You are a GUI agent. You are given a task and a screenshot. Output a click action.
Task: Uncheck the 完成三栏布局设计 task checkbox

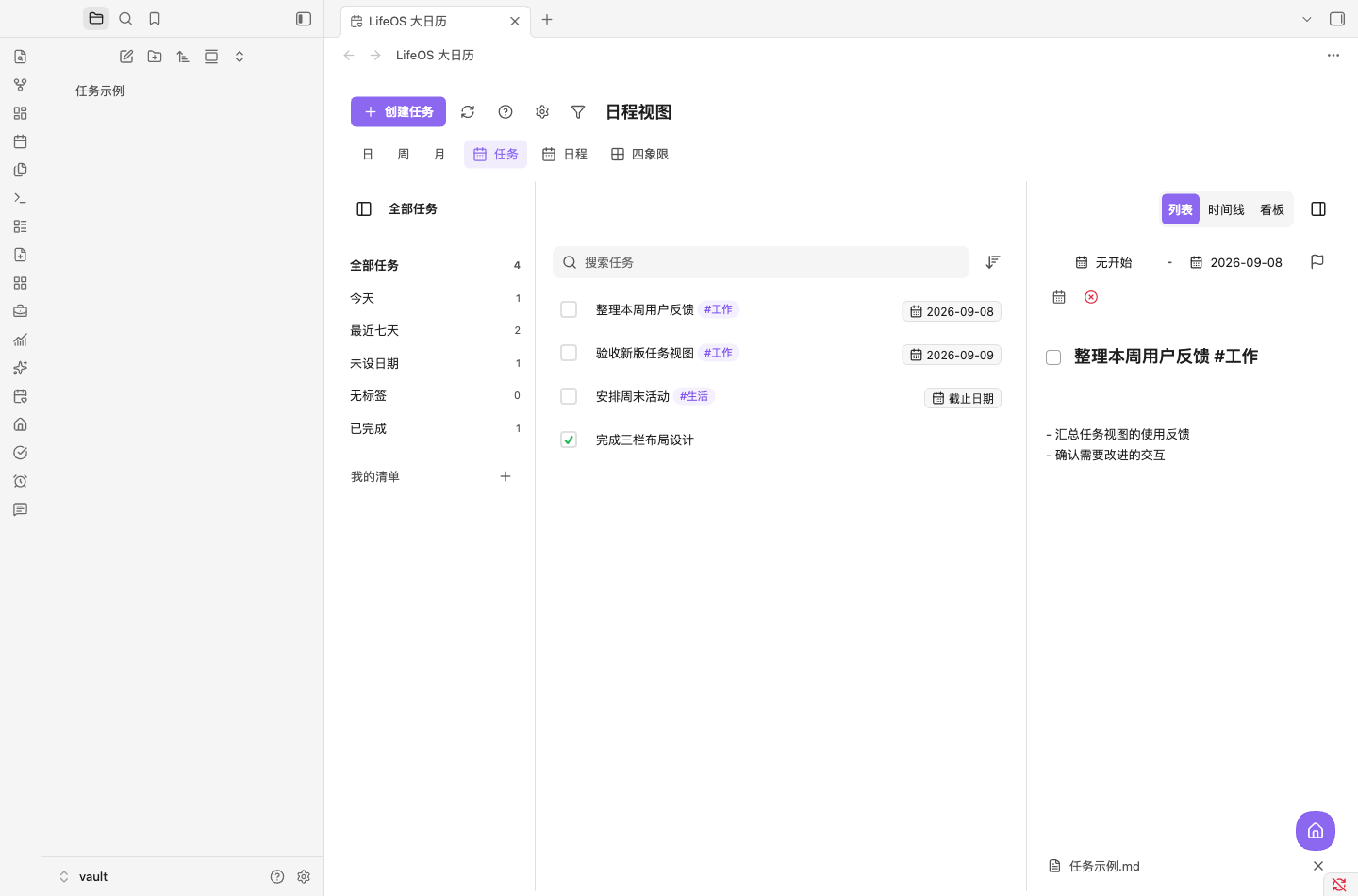569,440
